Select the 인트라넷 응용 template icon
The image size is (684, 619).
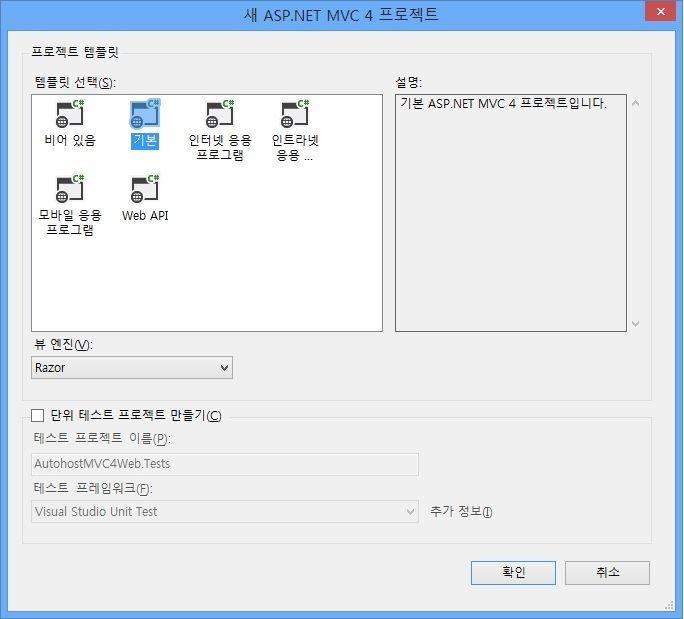tap(295, 114)
